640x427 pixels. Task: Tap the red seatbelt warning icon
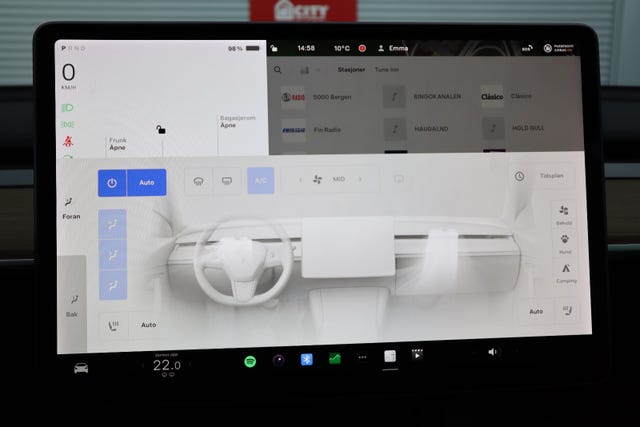point(68,142)
